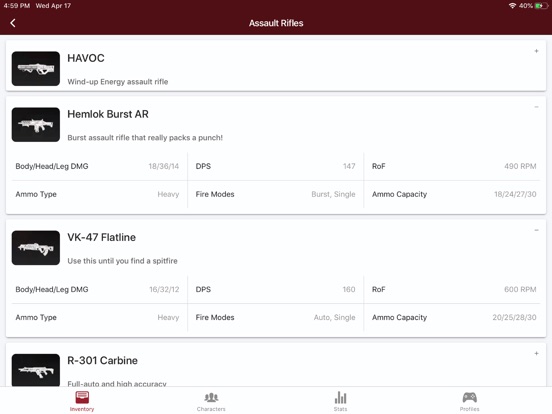Image resolution: width=552 pixels, height=414 pixels.
Task: Select the Stats tab label
Action: (x=340, y=409)
